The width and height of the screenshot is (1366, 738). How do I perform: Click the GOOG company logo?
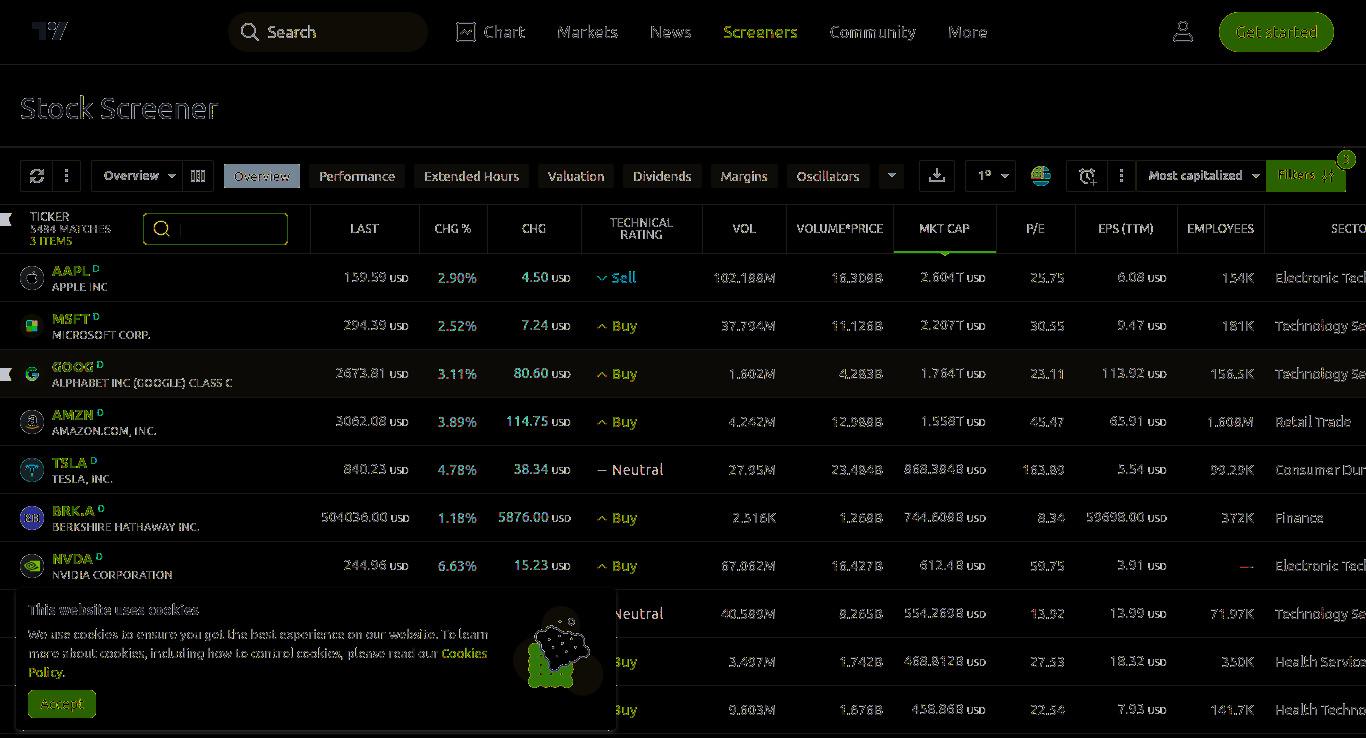tap(32, 374)
